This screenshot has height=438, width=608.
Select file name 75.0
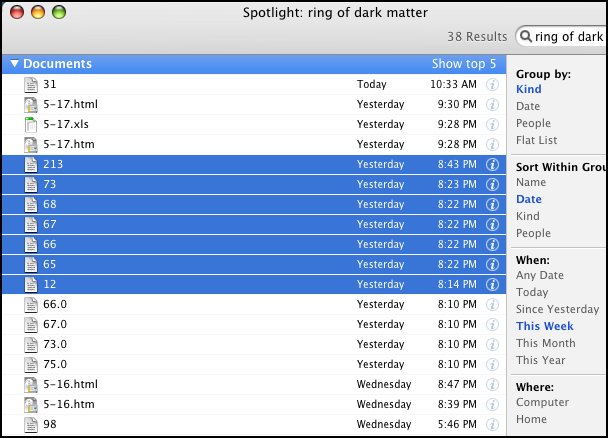point(55,364)
